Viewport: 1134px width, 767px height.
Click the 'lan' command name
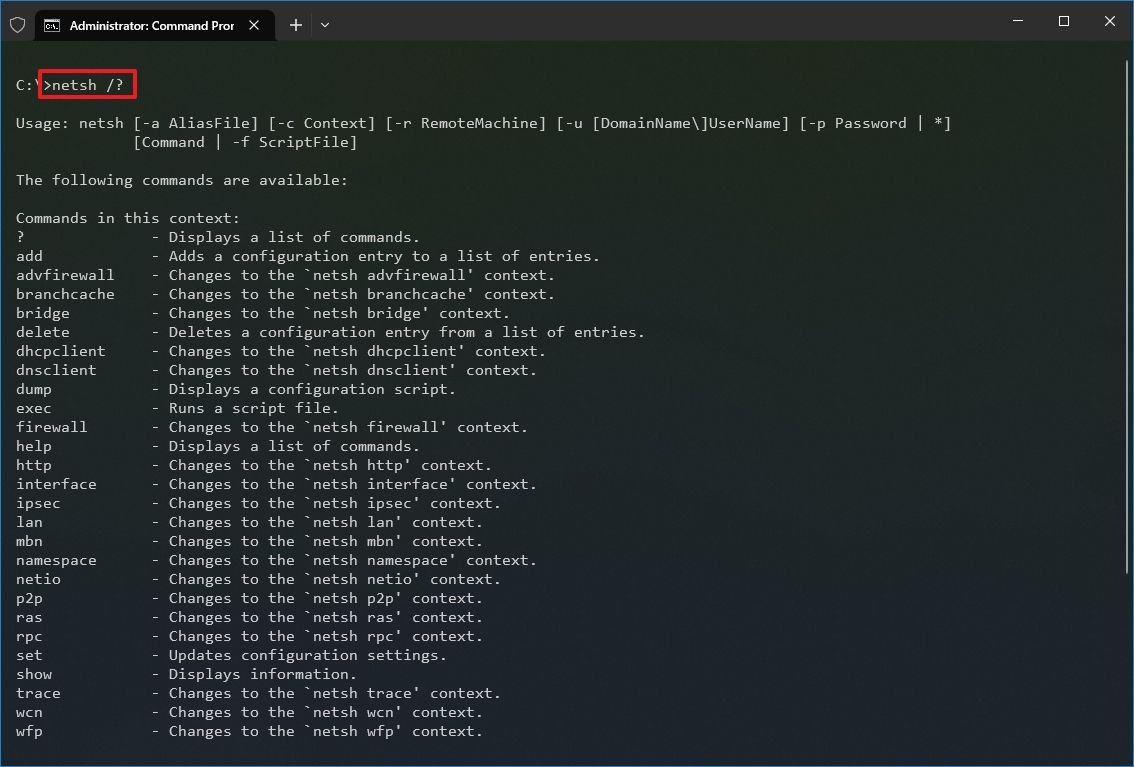click(29, 522)
